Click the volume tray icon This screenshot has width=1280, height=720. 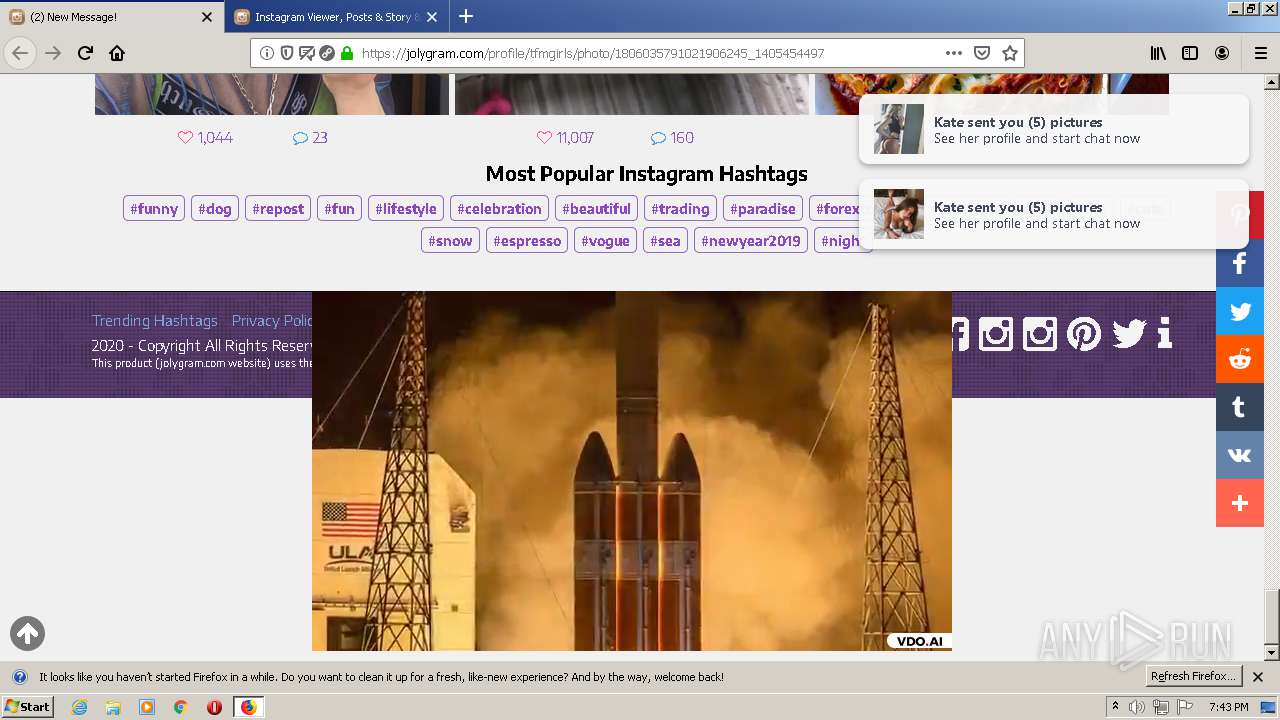coord(1137,707)
